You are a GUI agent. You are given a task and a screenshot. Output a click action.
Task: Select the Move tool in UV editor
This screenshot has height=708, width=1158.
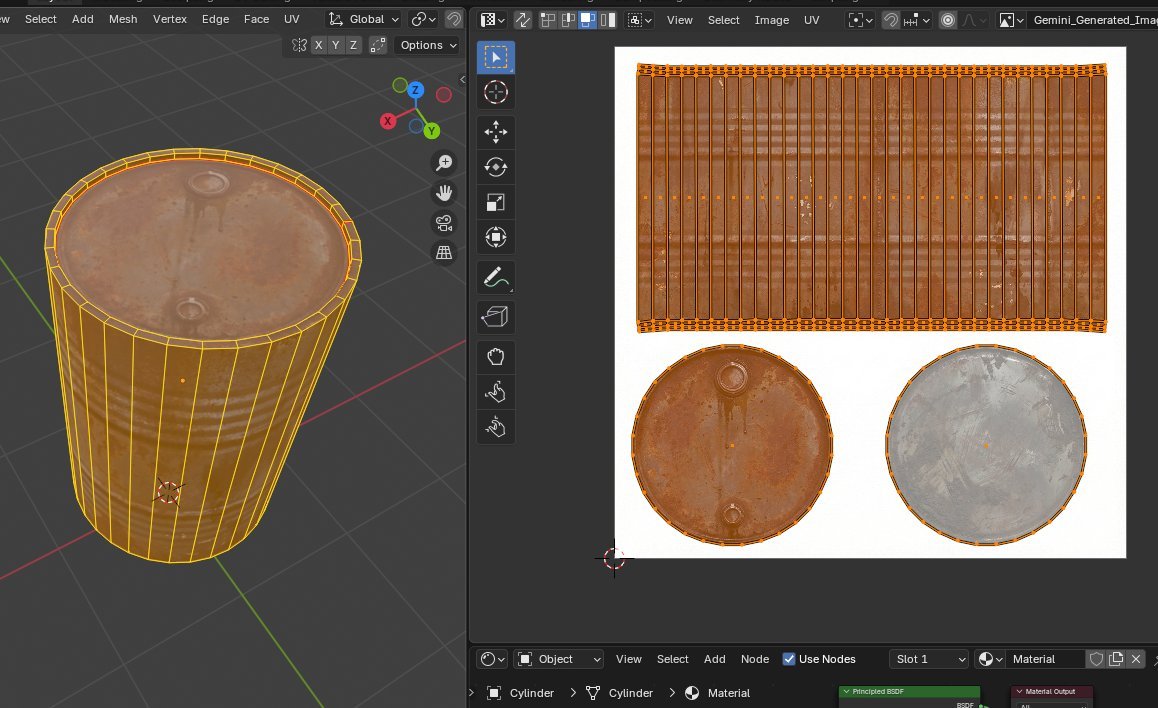tap(496, 132)
